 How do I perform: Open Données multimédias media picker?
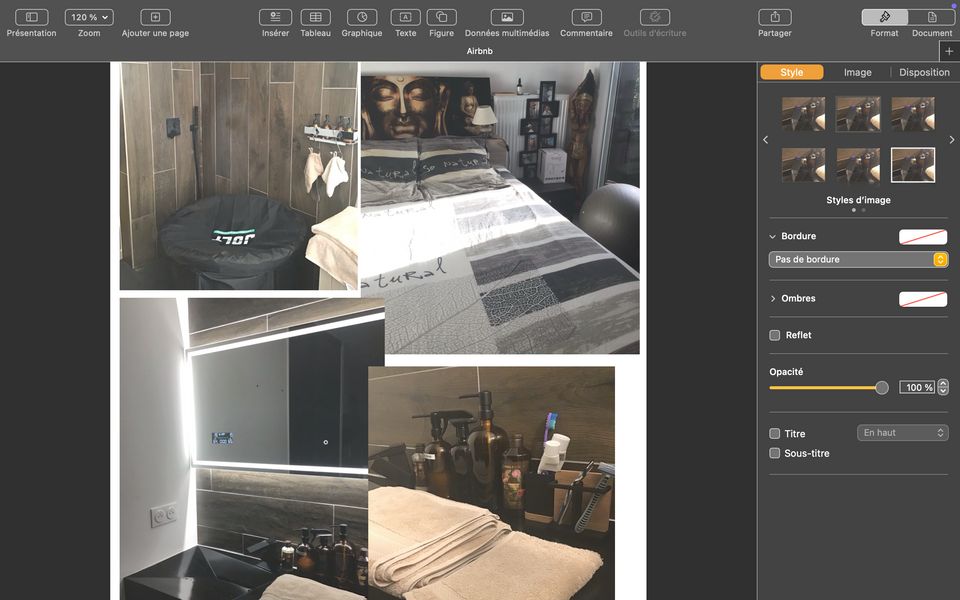click(507, 17)
